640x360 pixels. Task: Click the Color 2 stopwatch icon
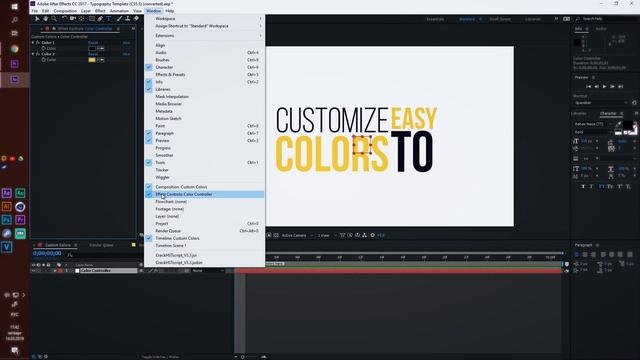click(43, 60)
